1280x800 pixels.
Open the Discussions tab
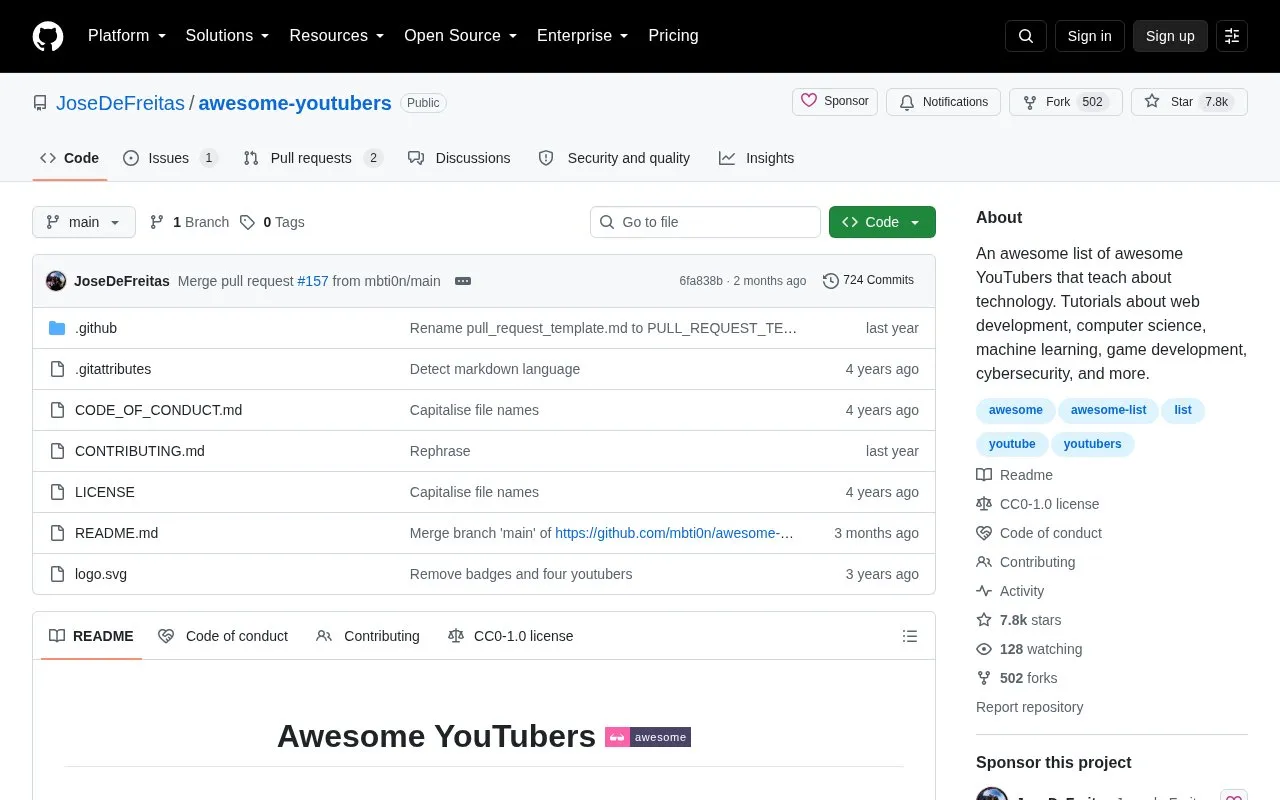[459, 158]
